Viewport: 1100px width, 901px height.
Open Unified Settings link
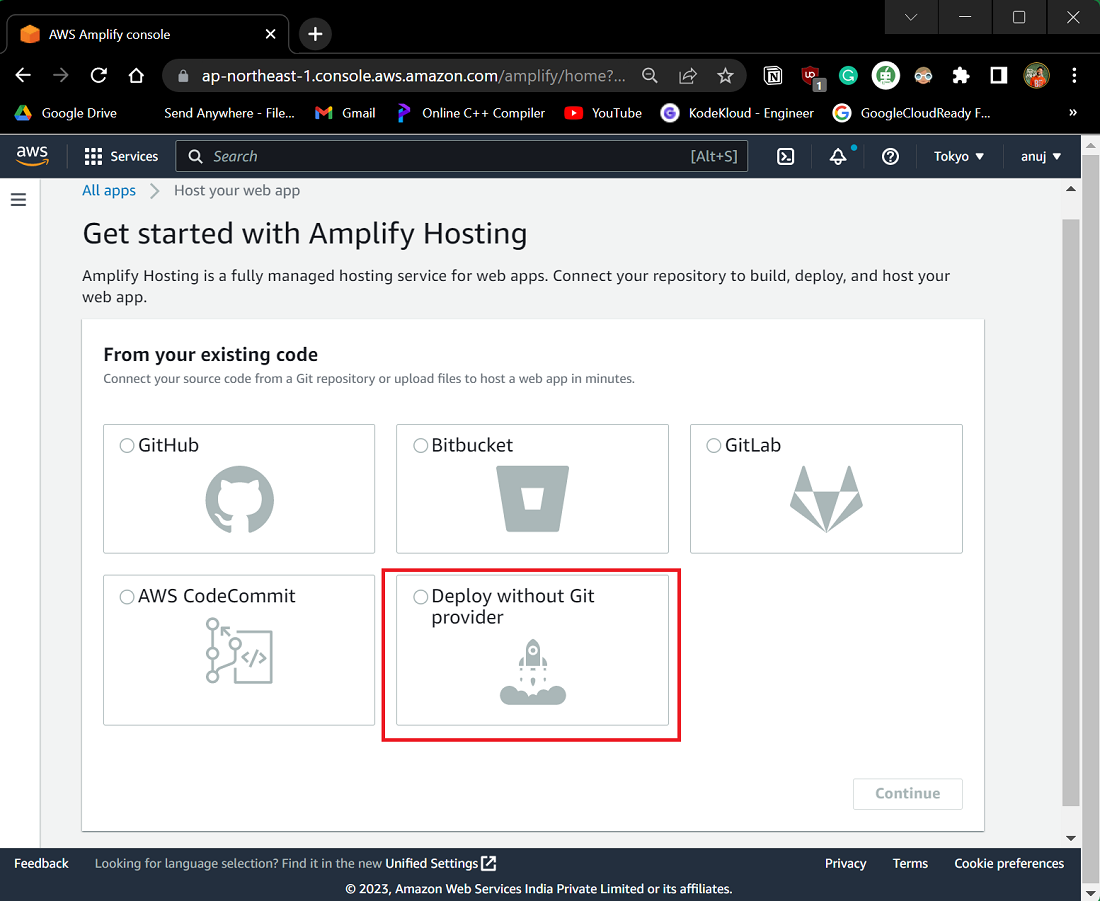pos(441,864)
